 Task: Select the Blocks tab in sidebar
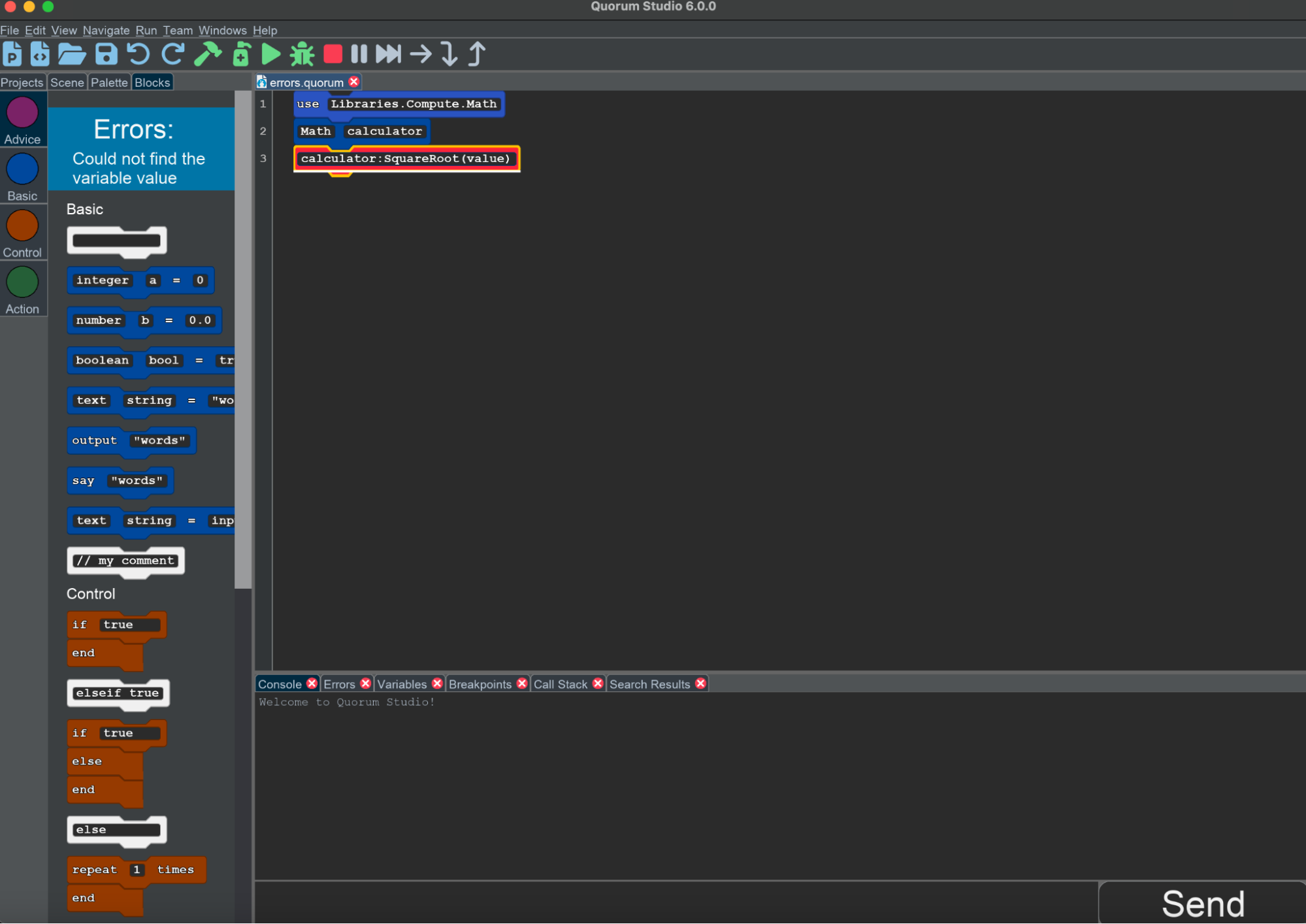[x=153, y=82]
